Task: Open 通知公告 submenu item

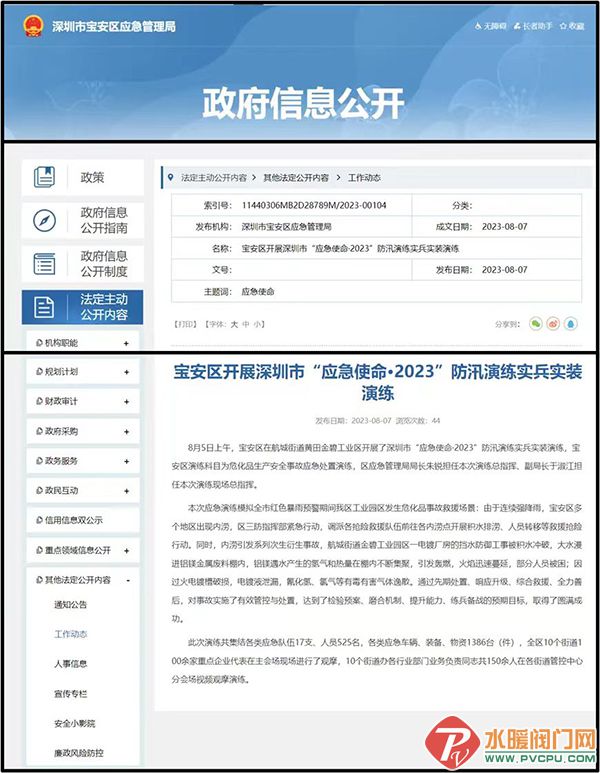Action: click(x=71, y=604)
